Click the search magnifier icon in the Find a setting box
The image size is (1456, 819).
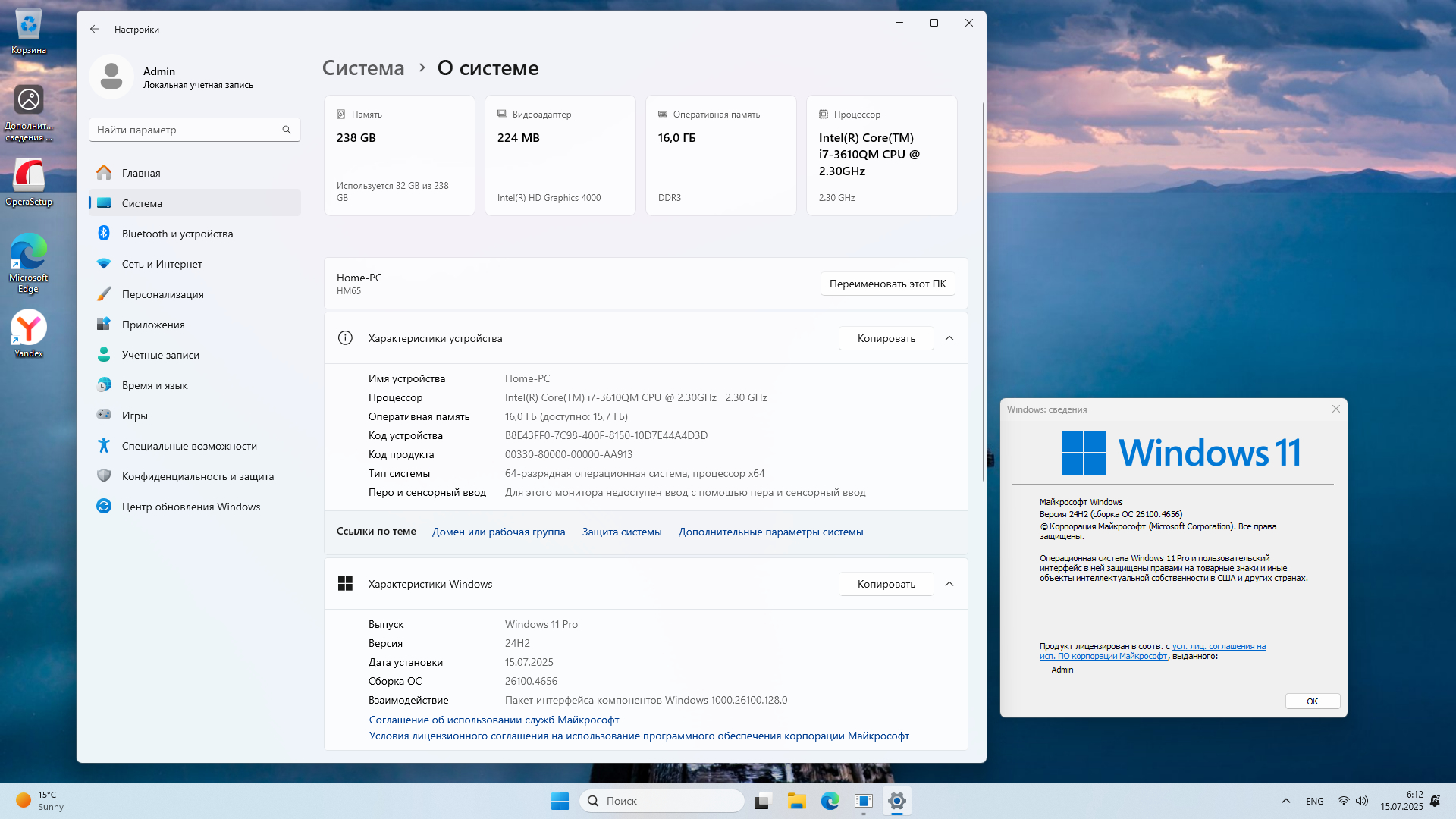[287, 130]
